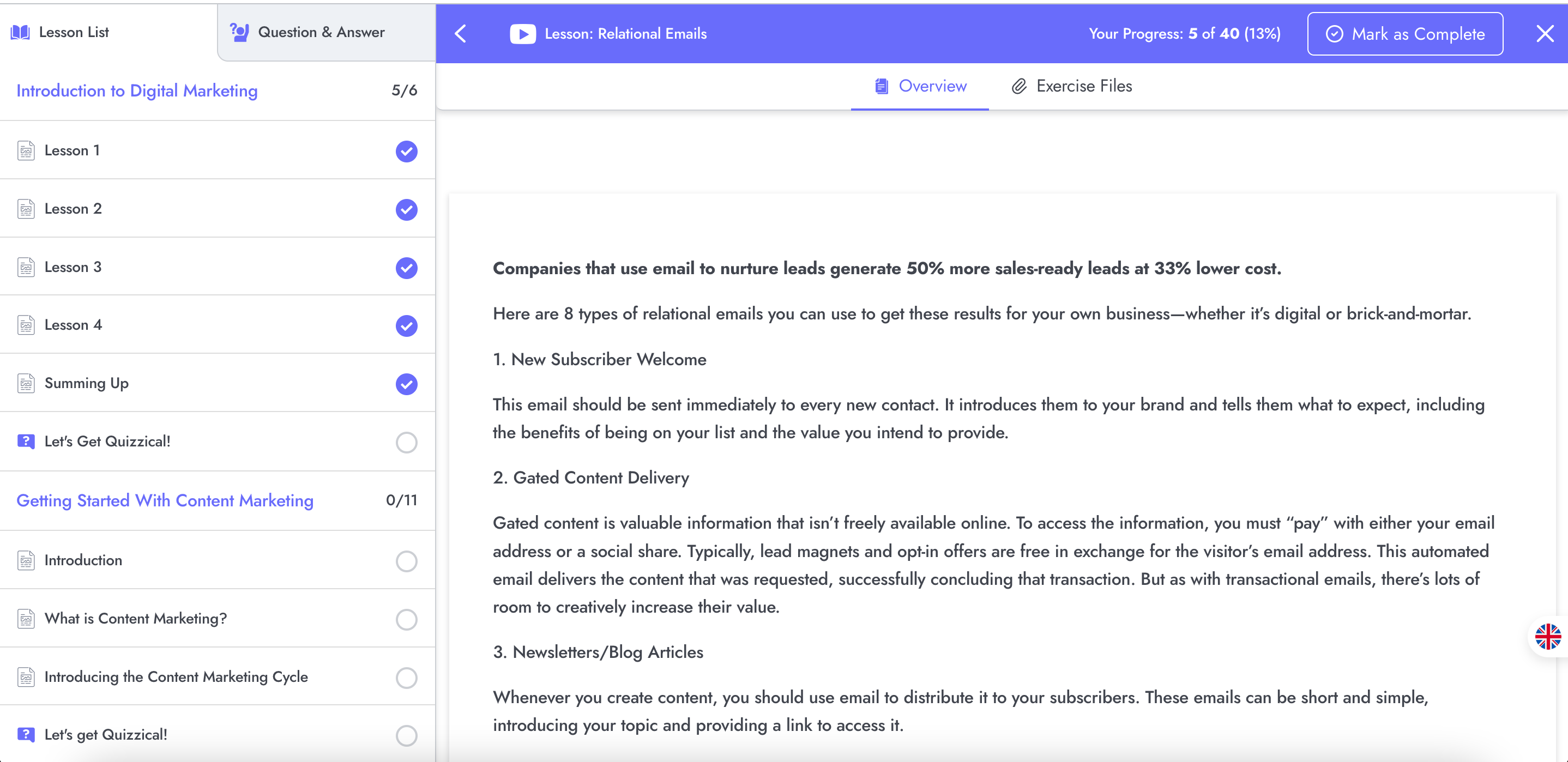
Task: Toggle the completion circle for What is Content Marketing?
Action: tap(407, 619)
